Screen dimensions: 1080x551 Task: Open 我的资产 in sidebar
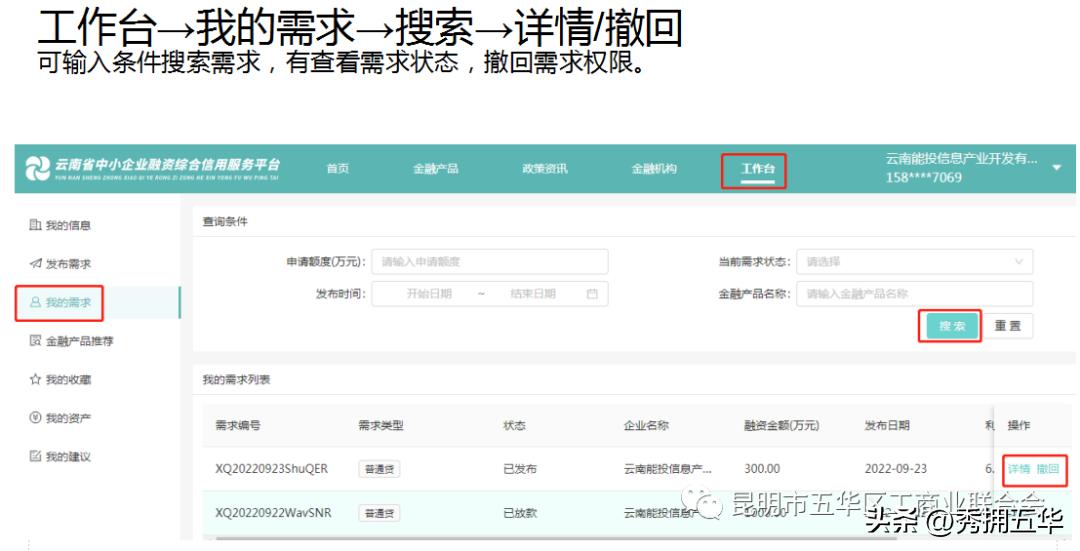(x=68, y=418)
